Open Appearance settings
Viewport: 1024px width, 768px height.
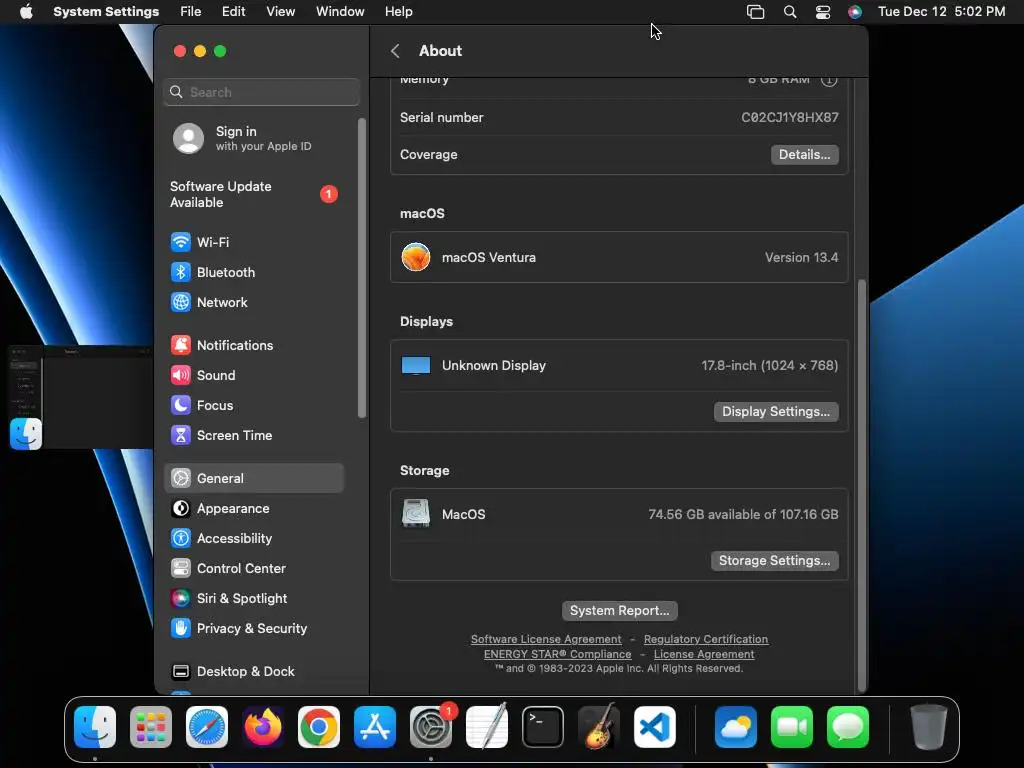[253, 509]
